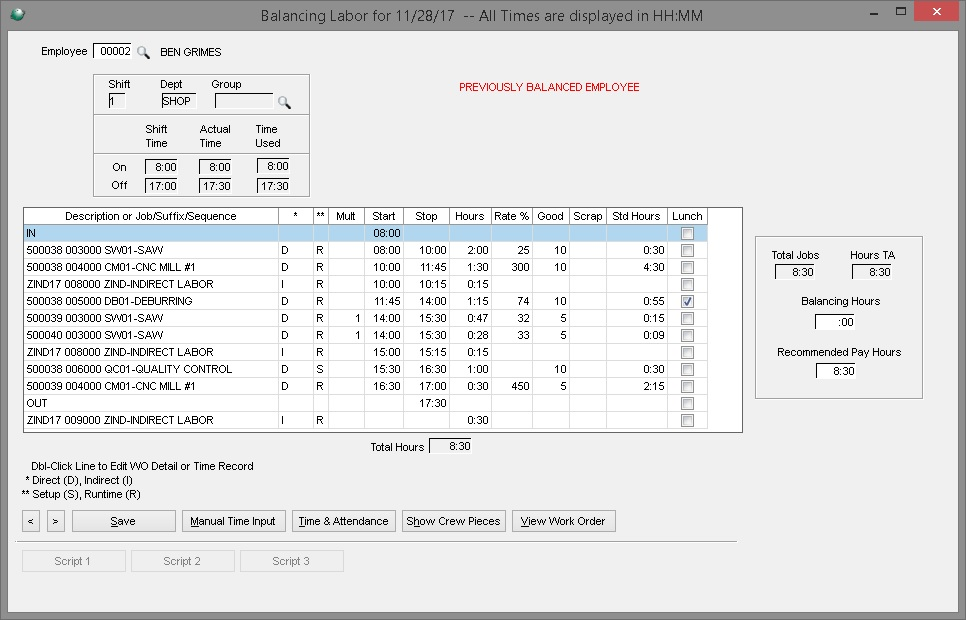The height and width of the screenshot is (620, 966).
Task: Toggle Lunch checkbox for 500040 003000 SW01-SAW
Action: 688,335
